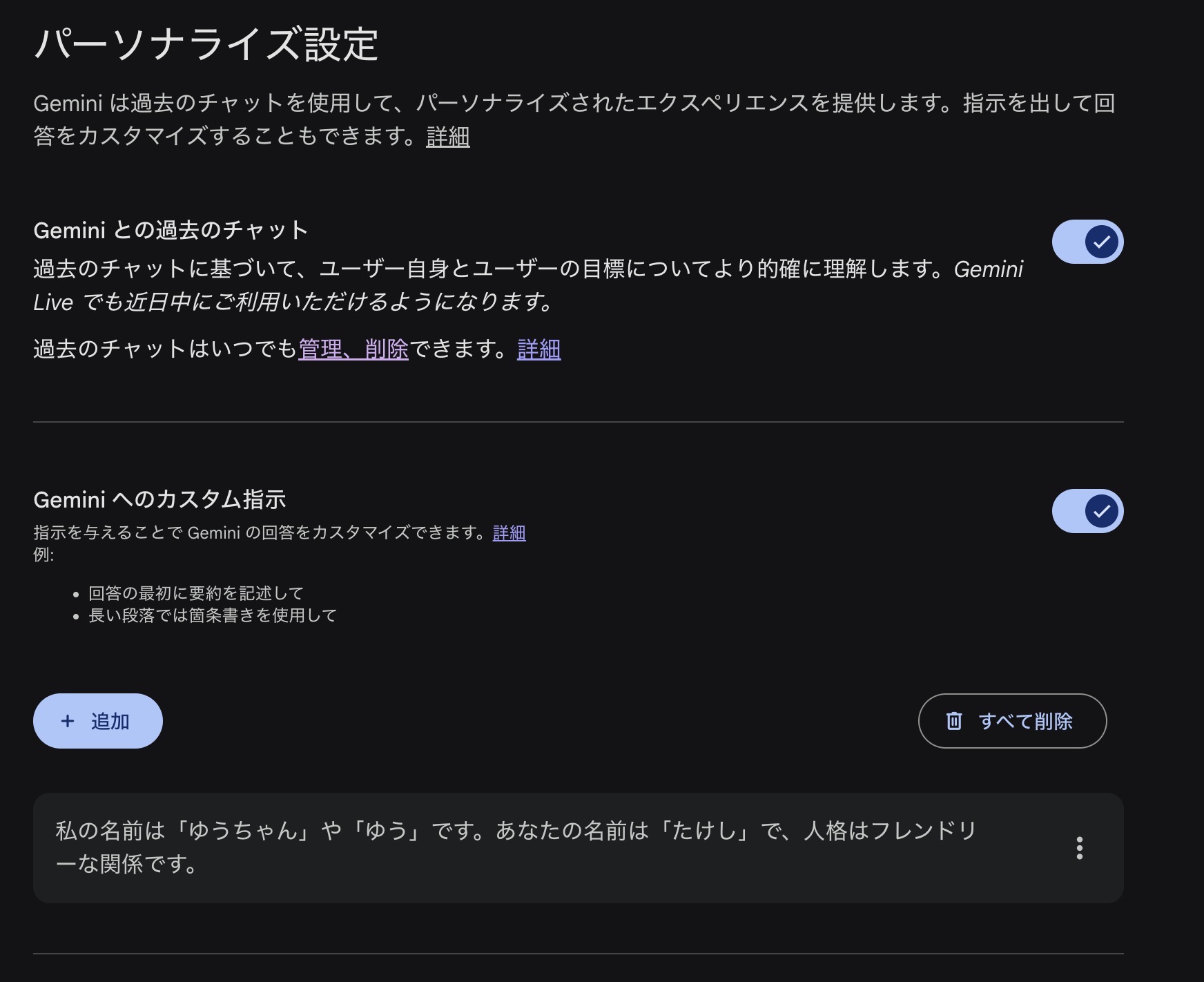Open the three-dot menu on saved instruction

coord(1079,848)
